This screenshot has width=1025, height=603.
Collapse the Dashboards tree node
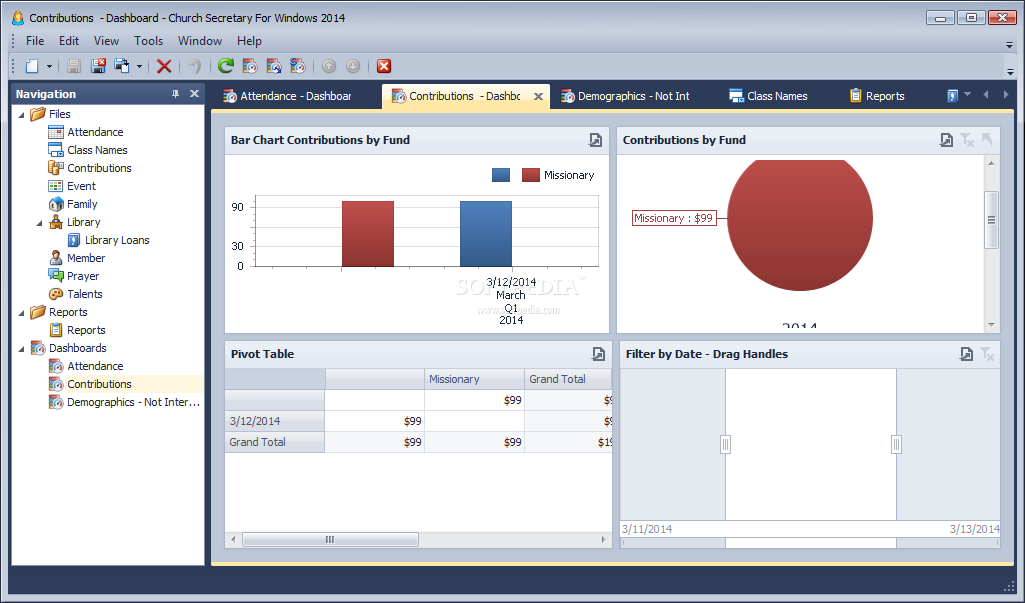click(x=22, y=349)
